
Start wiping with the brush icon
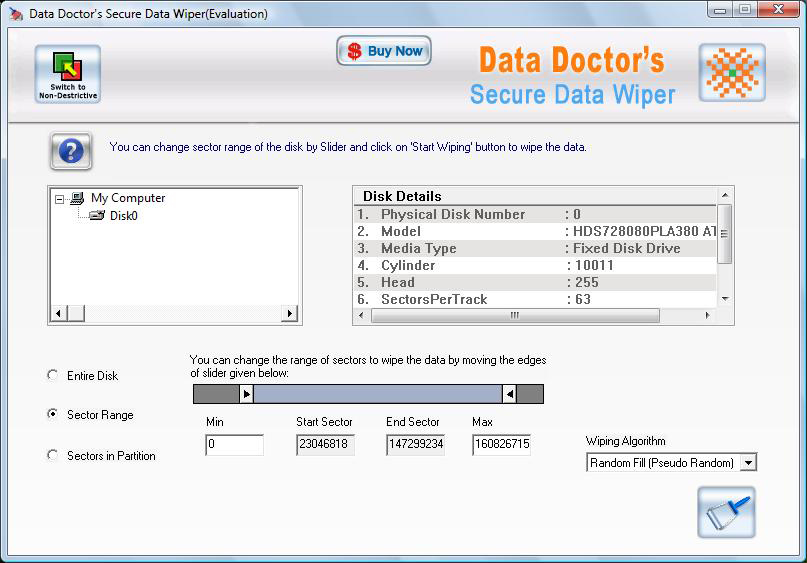(x=726, y=512)
